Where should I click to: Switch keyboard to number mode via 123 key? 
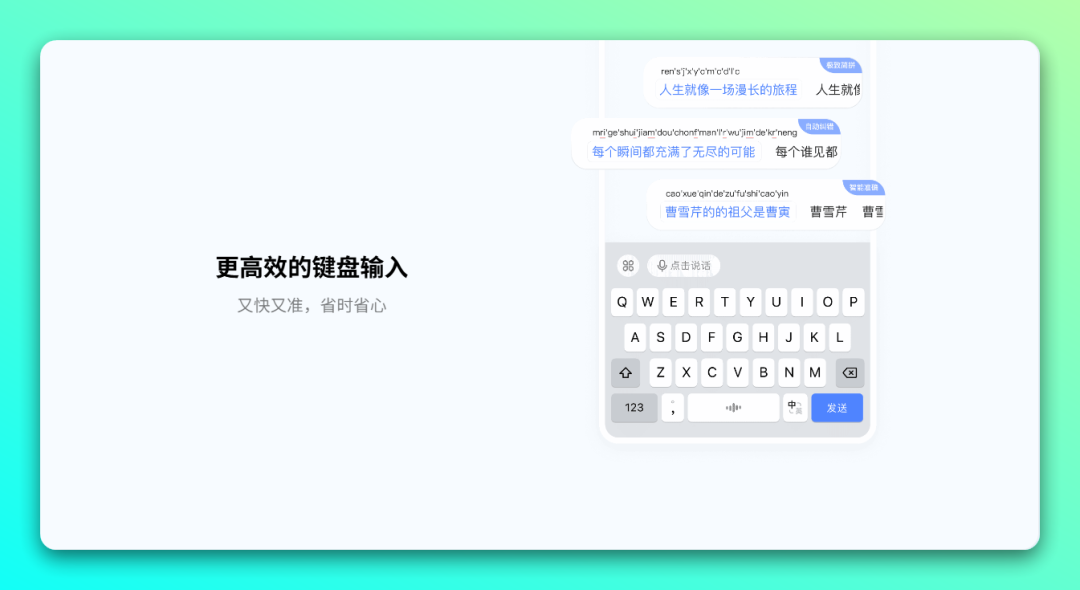click(634, 407)
